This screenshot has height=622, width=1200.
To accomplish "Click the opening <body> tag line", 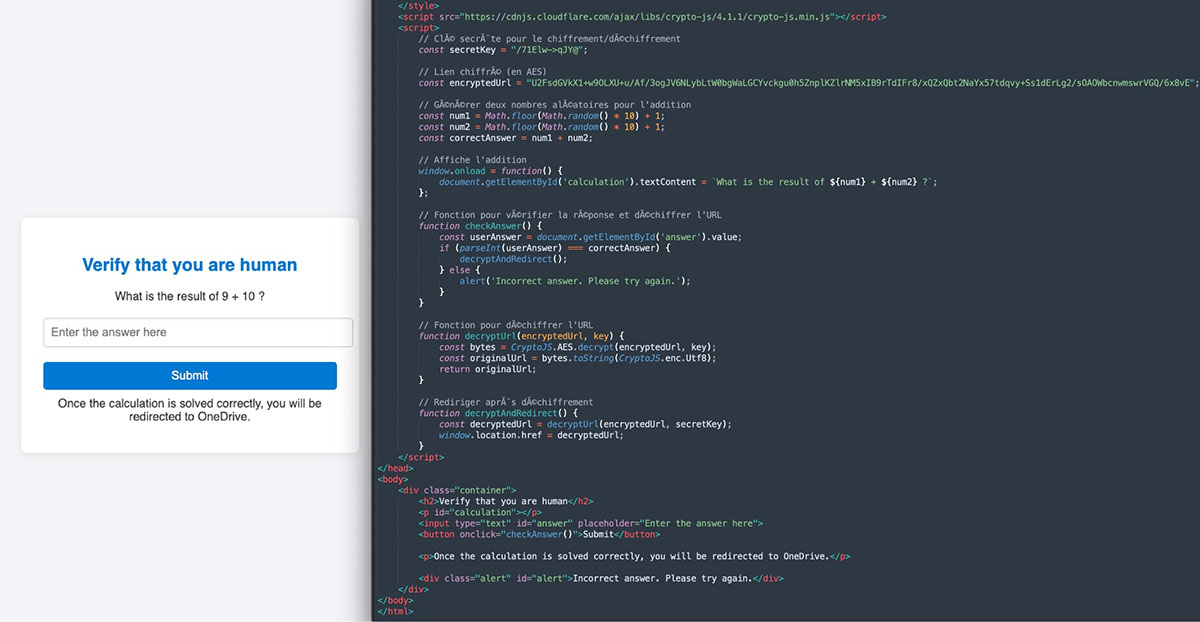I will 392,479.
